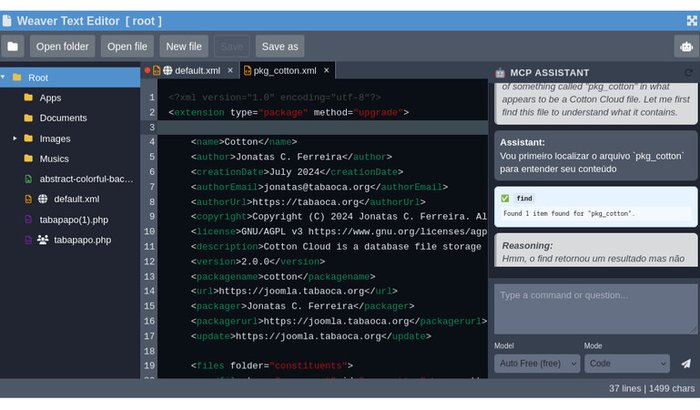
Task: Click line number 3 in the gutter
Action: pyautogui.click(x=152, y=127)
